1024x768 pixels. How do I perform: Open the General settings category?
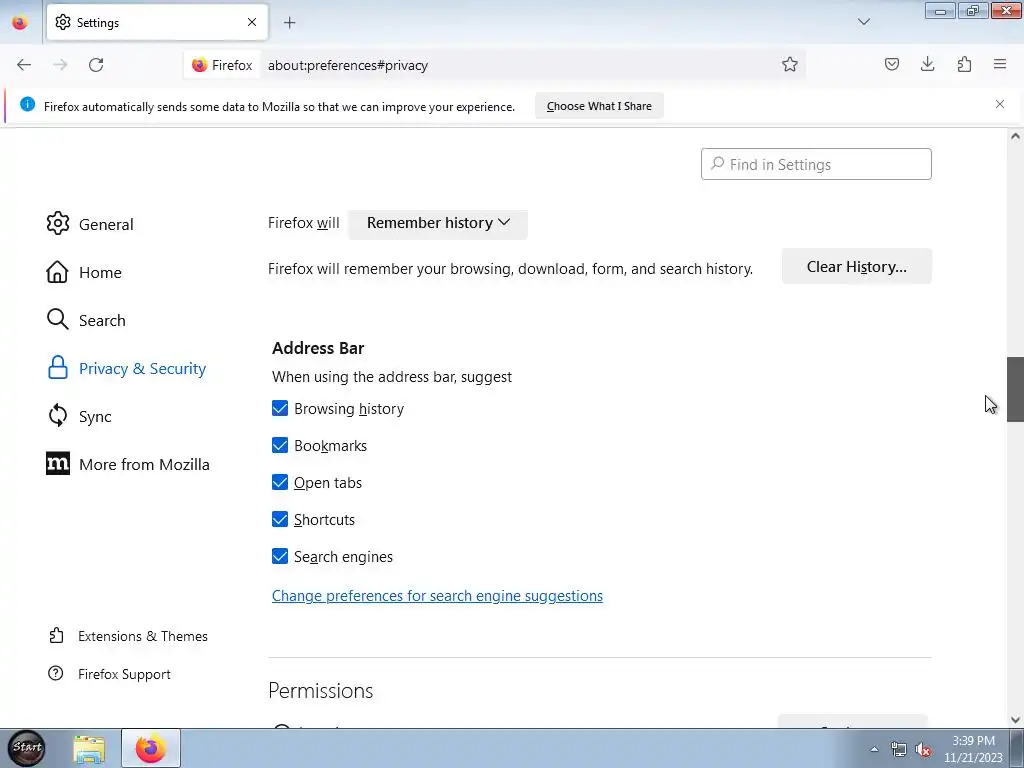point(90,224)
